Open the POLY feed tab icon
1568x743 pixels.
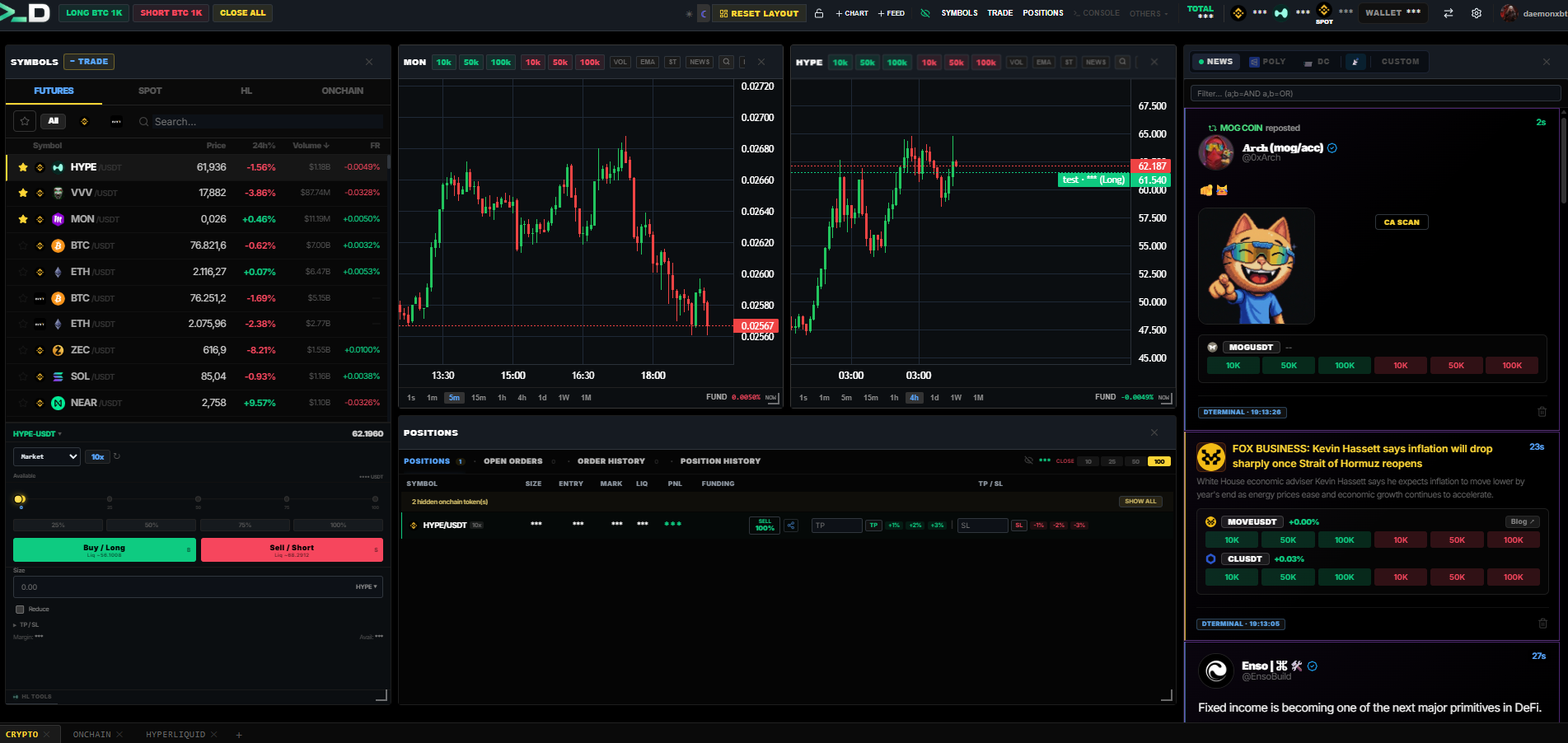(x=1254, y=62)
